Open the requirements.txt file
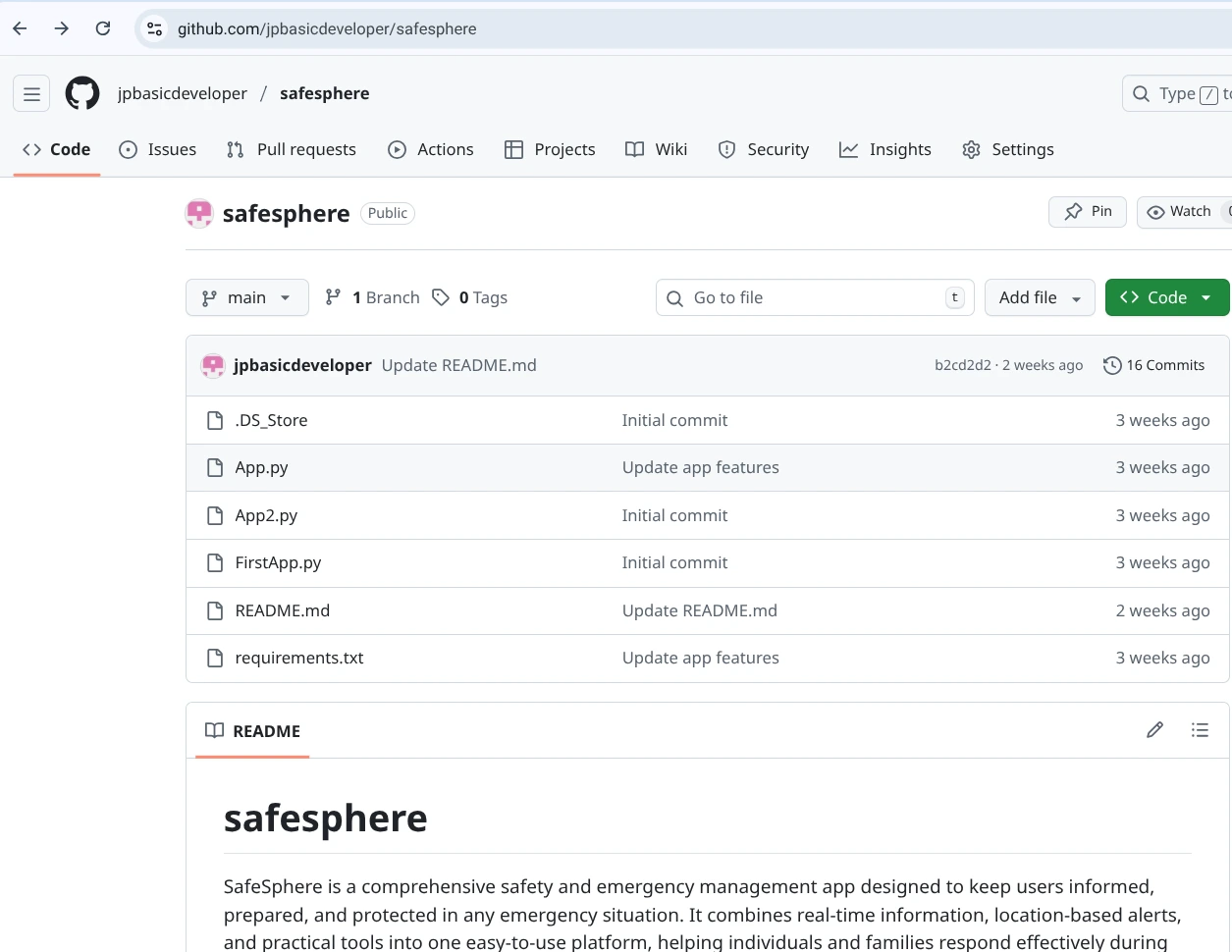The height and width of the screenshot is (952, 1232). coord(299,658)
